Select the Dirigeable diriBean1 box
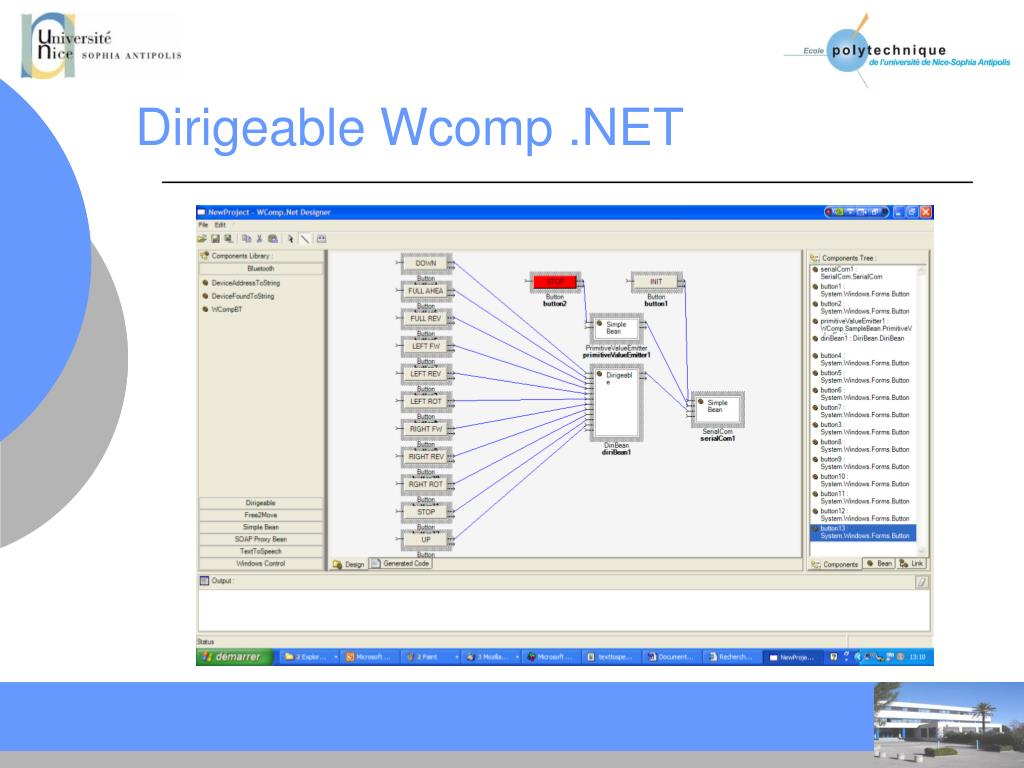The height and width of the screenshot is (768, 1024). pos(616,404)
